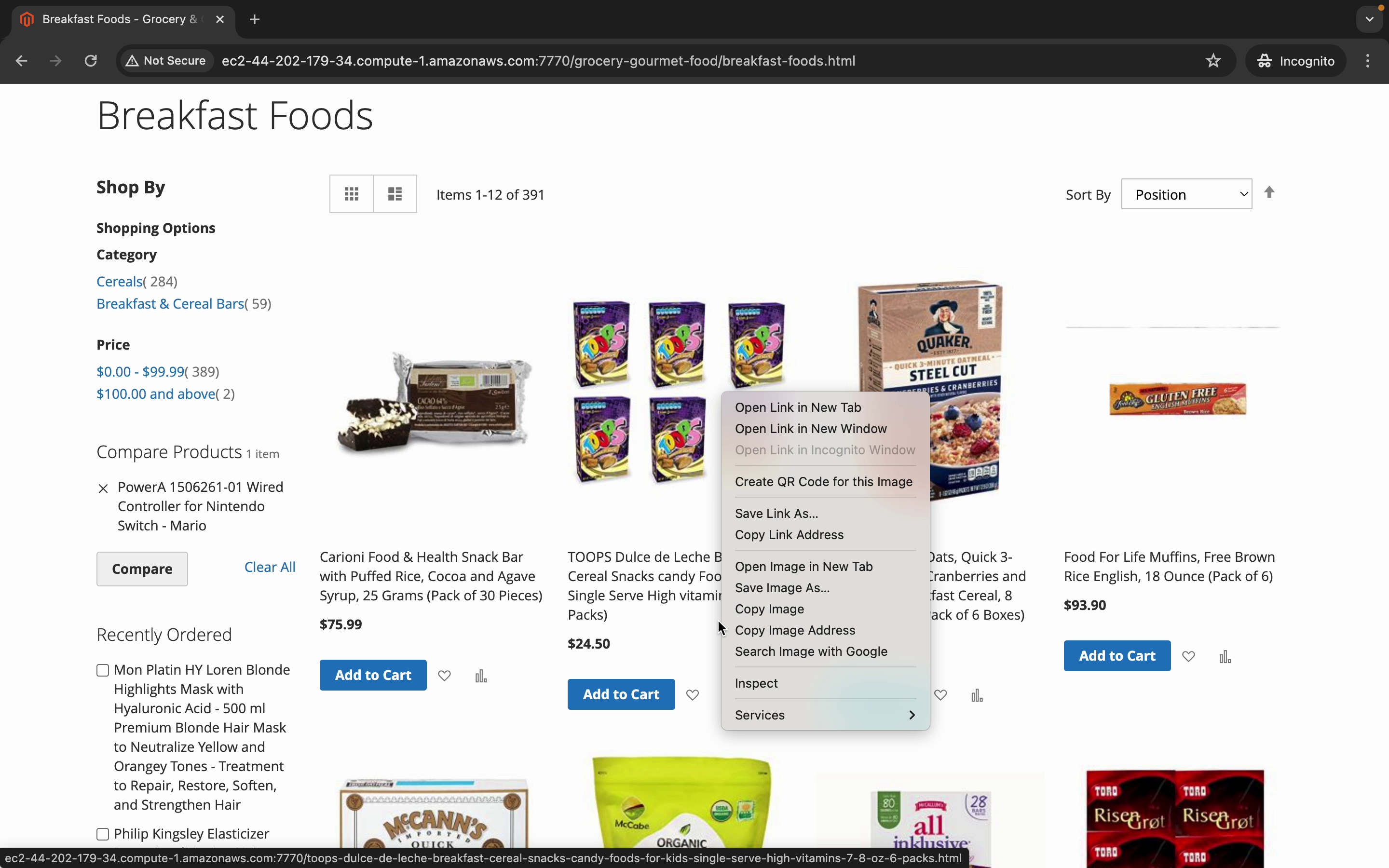Screen dimensions: 1389x868
Task: Open the Cereals category link
Action: (x=119, y=281)
